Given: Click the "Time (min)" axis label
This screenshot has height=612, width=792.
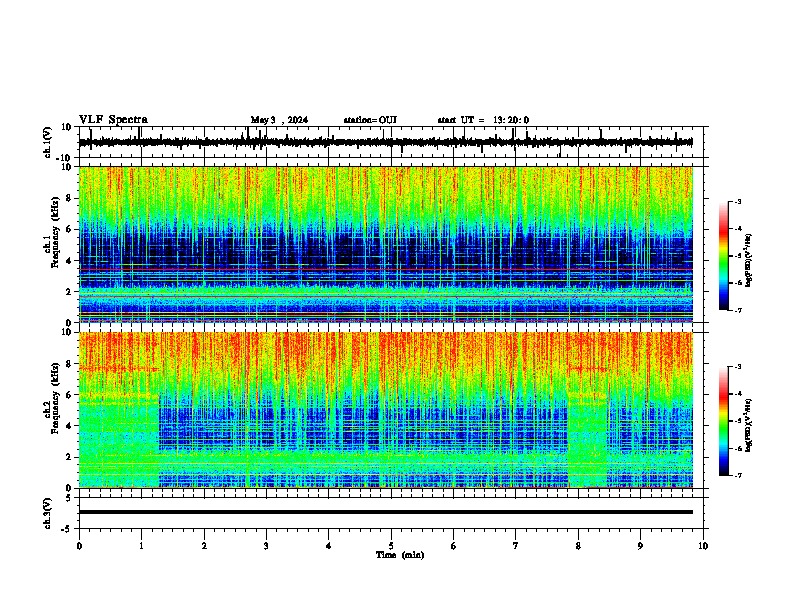Looking at the screenshot, I should (x=400, y=555).
